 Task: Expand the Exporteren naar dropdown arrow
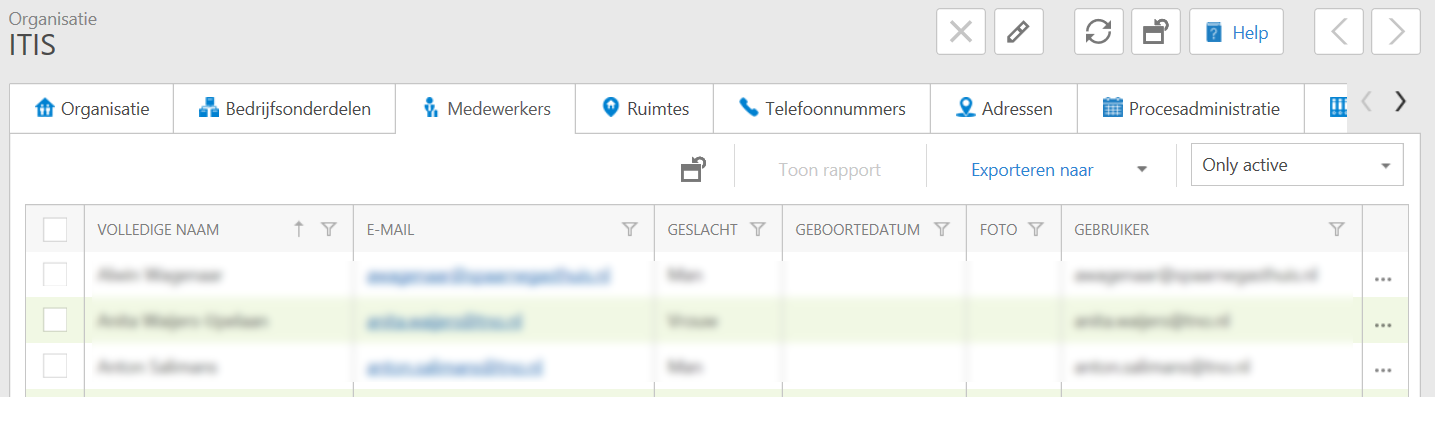coord(1141,170)
